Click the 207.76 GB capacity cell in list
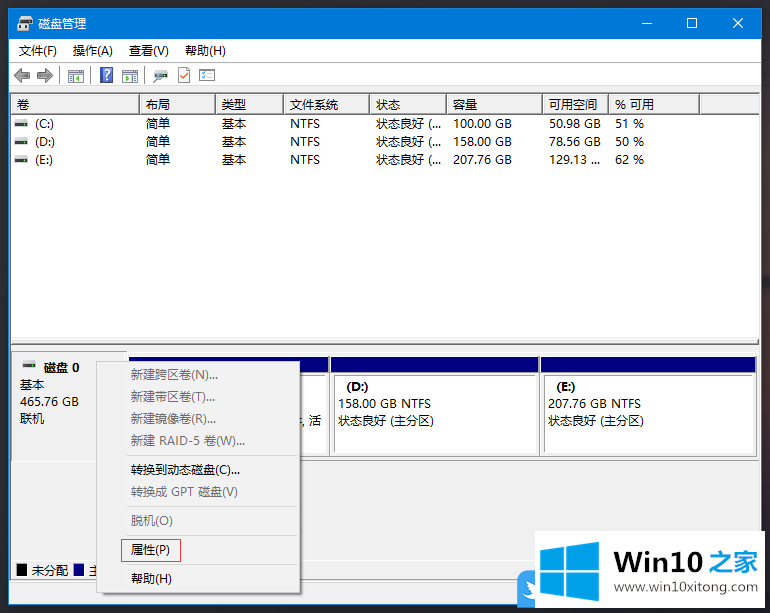 [x=482, y=160]
